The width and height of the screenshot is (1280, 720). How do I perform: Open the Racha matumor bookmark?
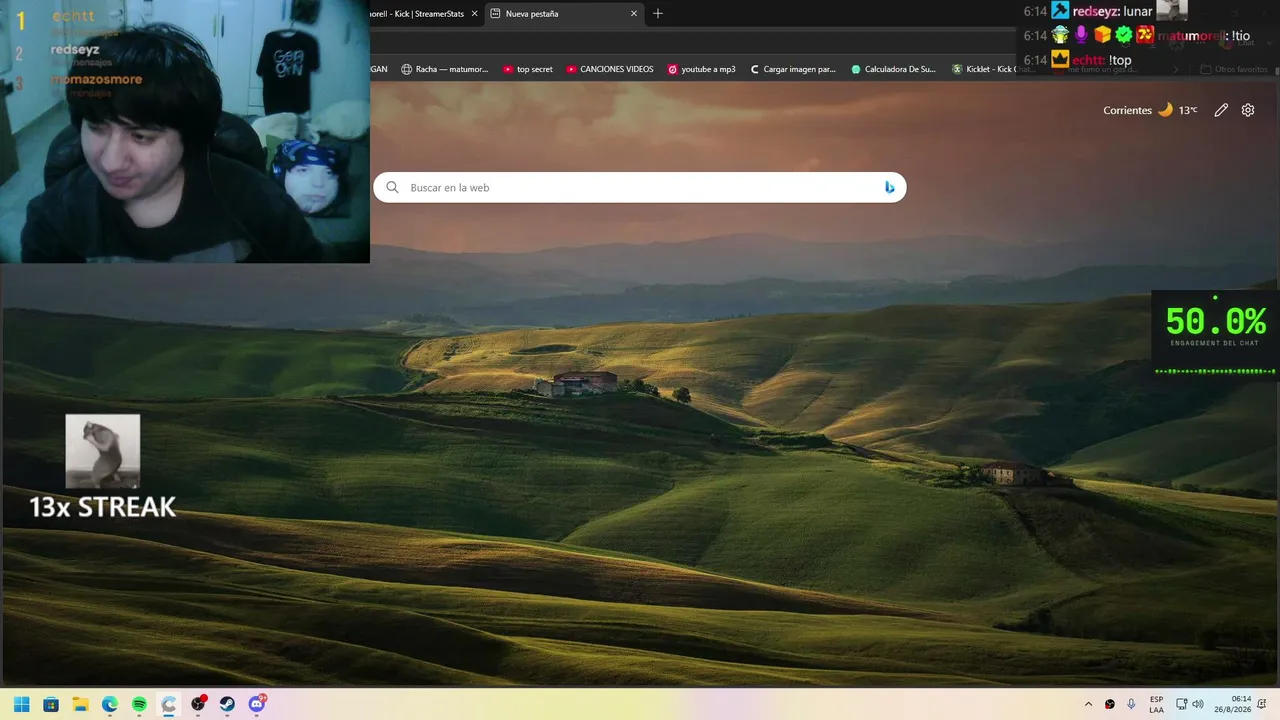[x=444, y=69]
